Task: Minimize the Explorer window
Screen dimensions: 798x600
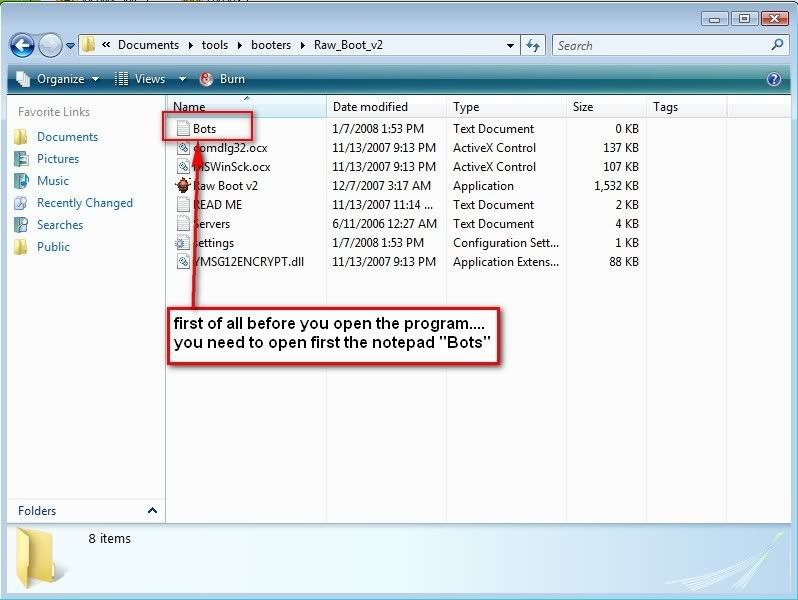Action: pos(715,19)
